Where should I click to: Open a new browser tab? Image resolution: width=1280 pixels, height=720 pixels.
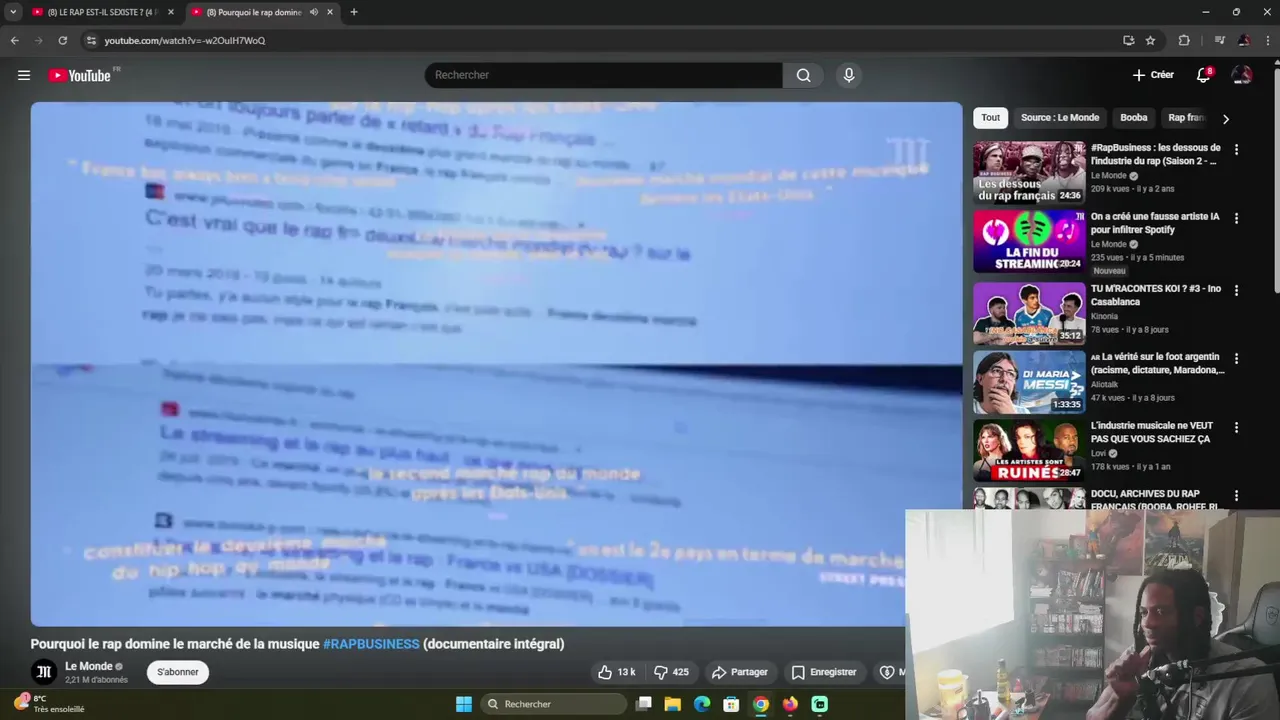point(353,12)
